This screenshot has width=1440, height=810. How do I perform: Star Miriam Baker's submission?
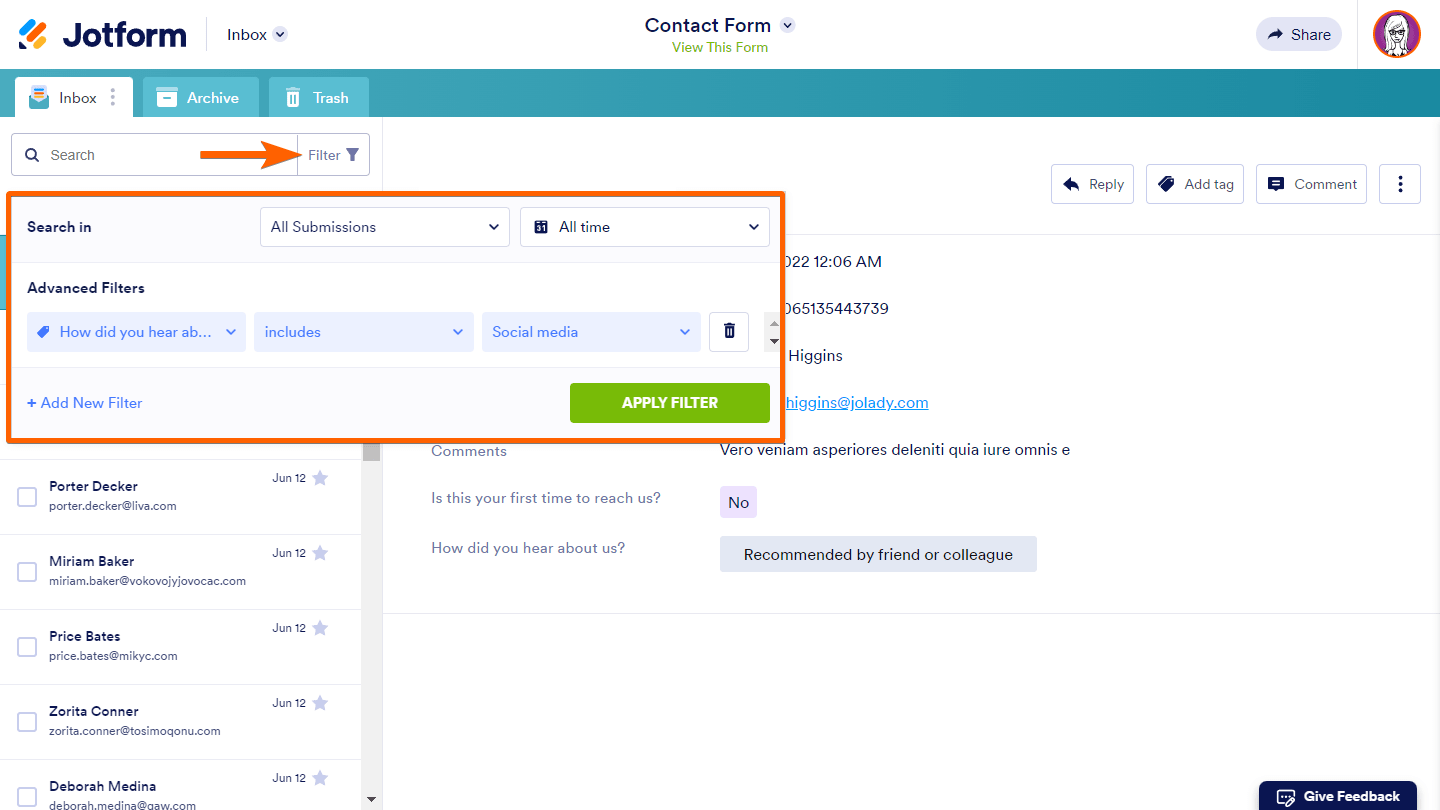(x=320, y=553)
